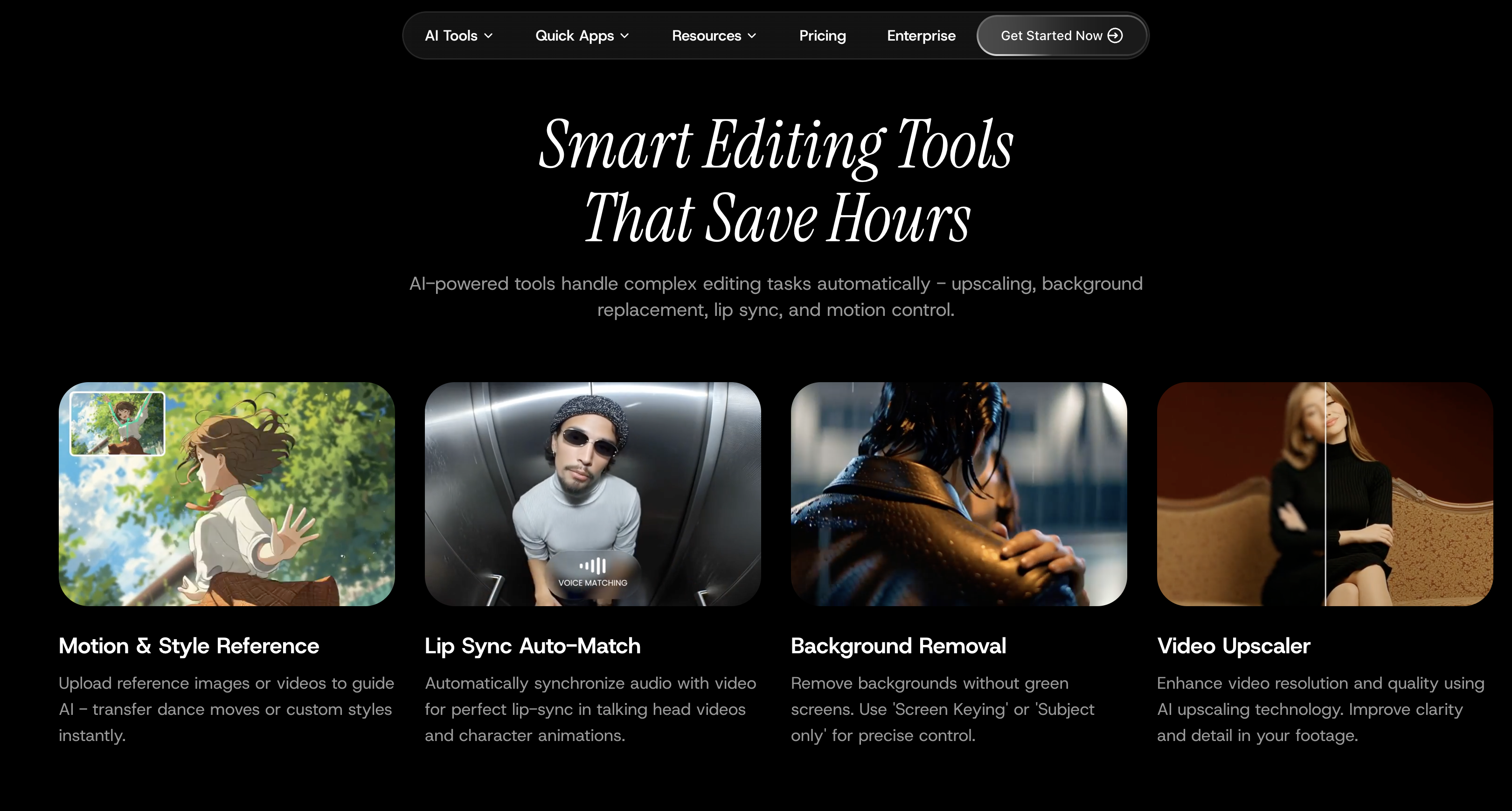Click the before-after divider on Video Upscaler image
The image size is (1512, 811).
[x=1325, y=494]
